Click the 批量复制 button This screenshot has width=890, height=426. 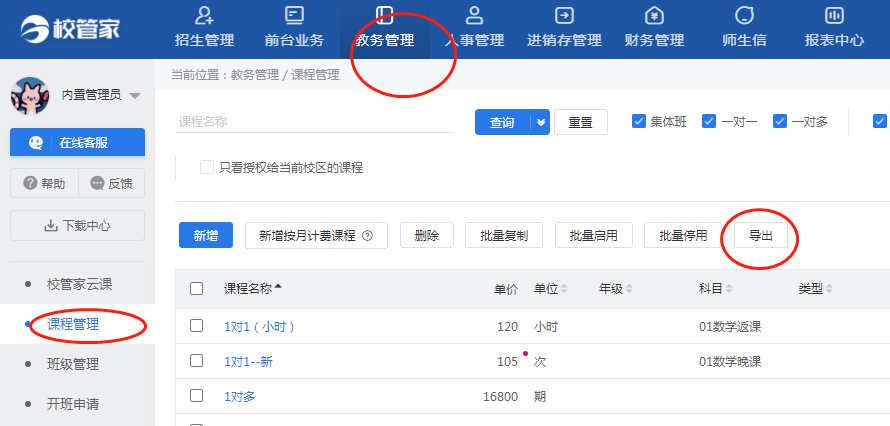click(x=504, y=235)
